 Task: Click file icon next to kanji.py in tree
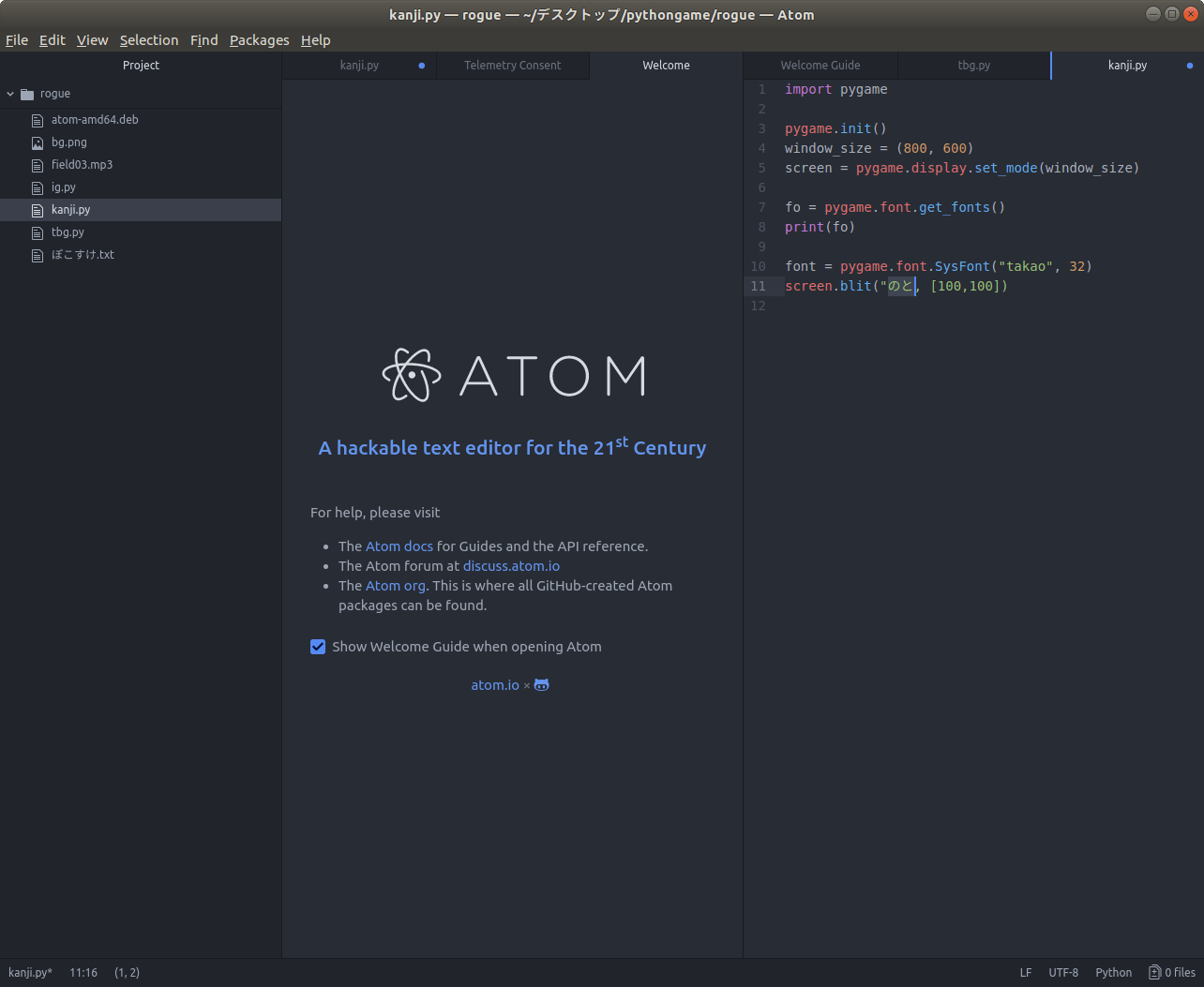[38, 210]
